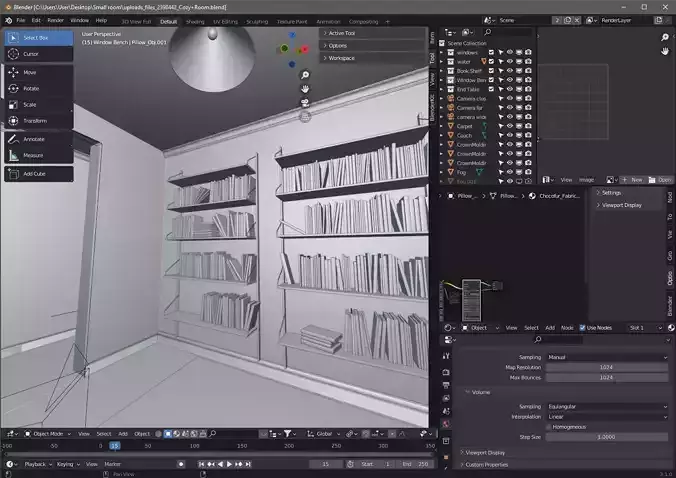This screenshot has width=676, height=478.
Task: Expand the windows collection in outliner
Action: click(441, 52)
